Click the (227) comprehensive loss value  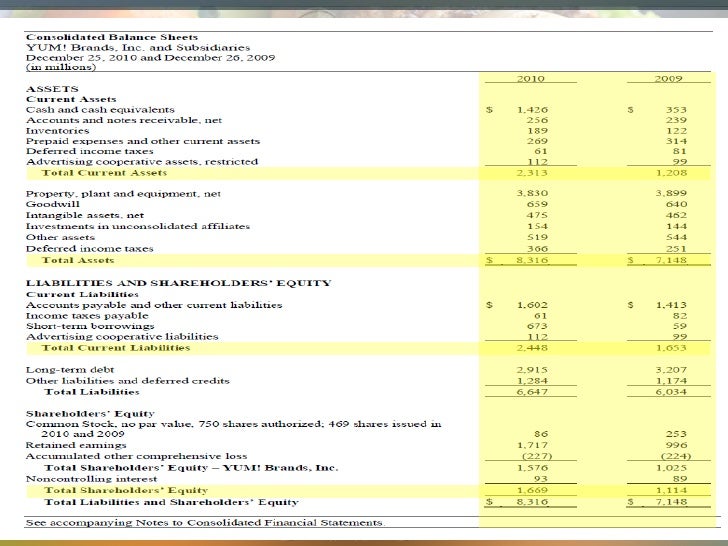point(538,456)
